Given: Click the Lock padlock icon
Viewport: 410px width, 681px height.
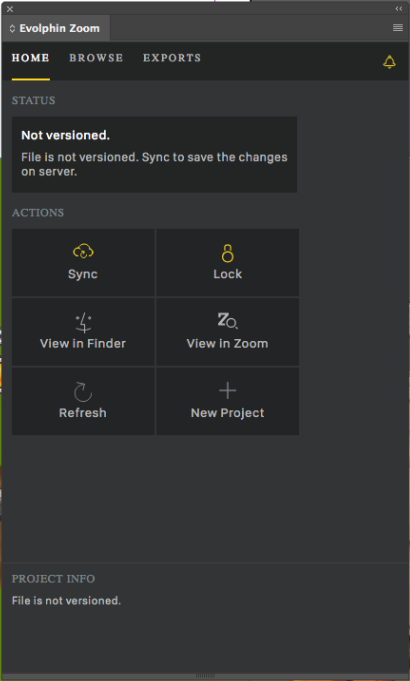Looking at the screenshot, I should [x=228, y=253].
